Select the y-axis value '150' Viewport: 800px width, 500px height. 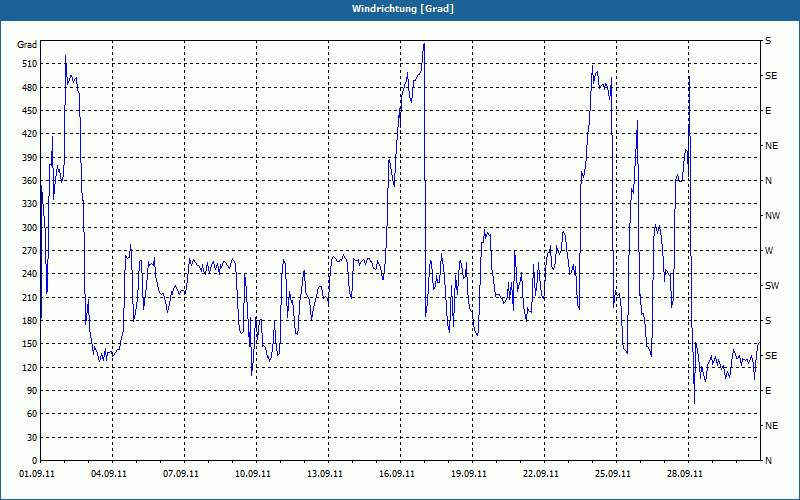pos(30,344)
